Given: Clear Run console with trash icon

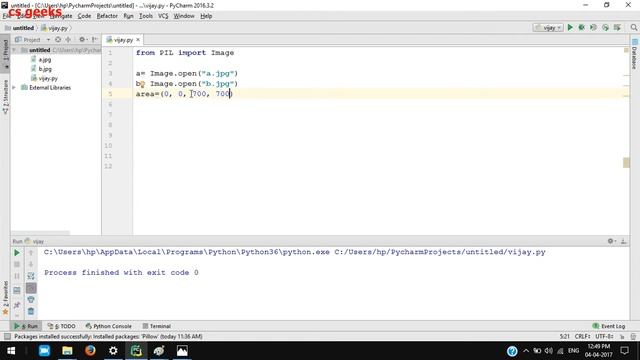Looking at the screenshot, I should tap(31, 312).
